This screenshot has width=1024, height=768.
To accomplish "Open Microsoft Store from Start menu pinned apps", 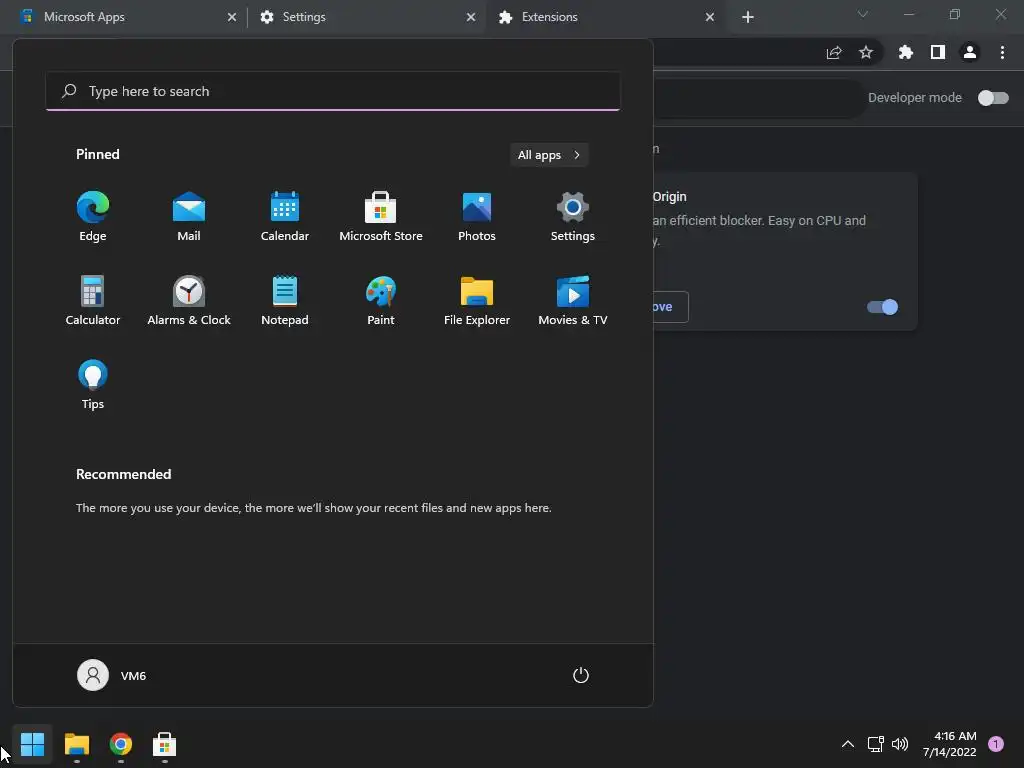I will click(x=381, y=217).
